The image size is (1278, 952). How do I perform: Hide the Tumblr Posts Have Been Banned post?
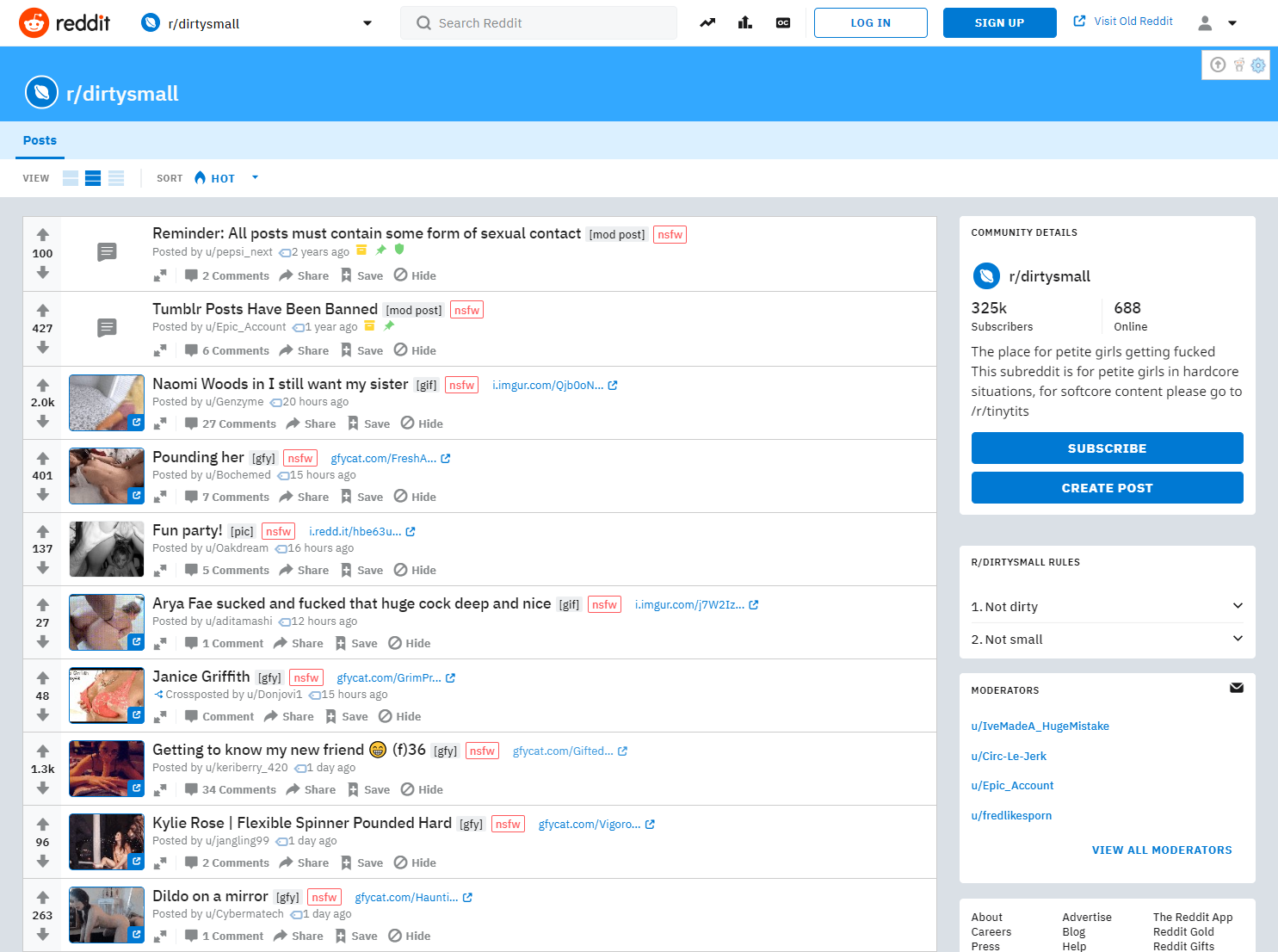click(x=415, y=350)
